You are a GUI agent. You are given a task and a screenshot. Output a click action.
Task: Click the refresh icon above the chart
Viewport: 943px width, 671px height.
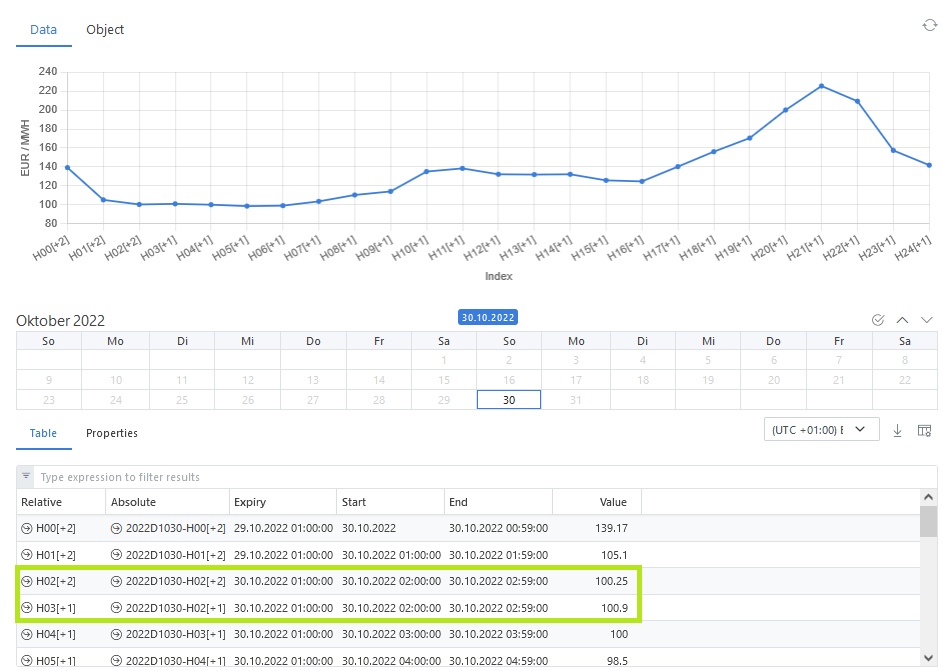[929, 25]
